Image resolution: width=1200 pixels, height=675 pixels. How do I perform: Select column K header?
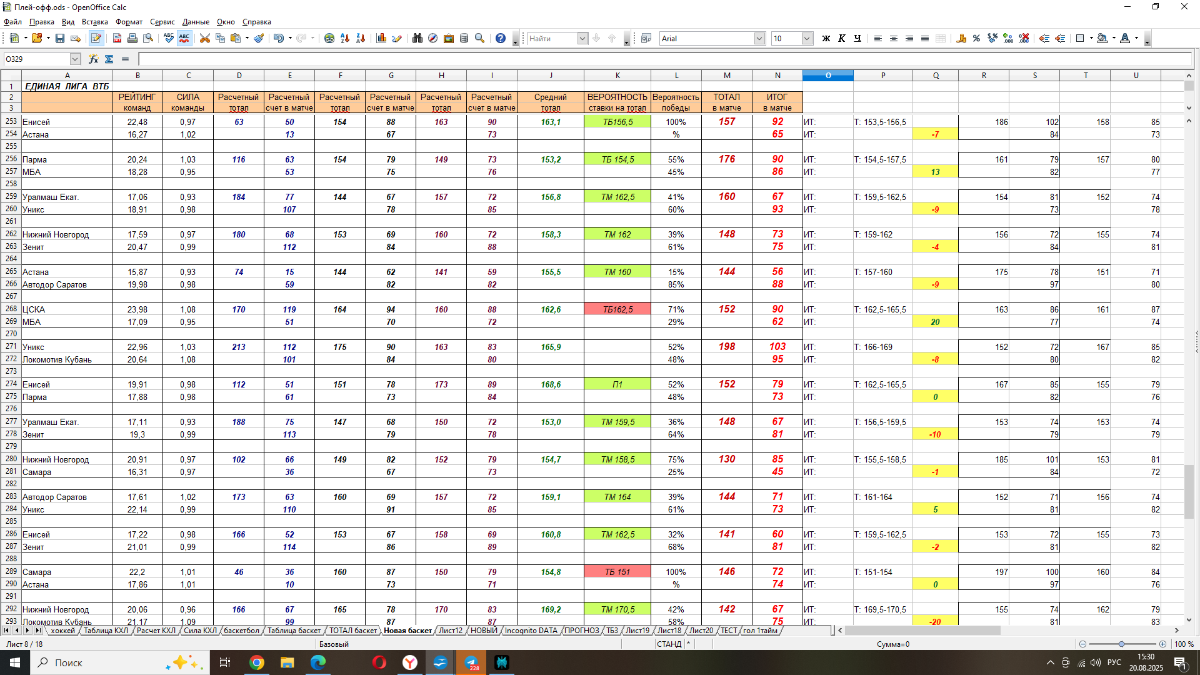tap(617, 75)
